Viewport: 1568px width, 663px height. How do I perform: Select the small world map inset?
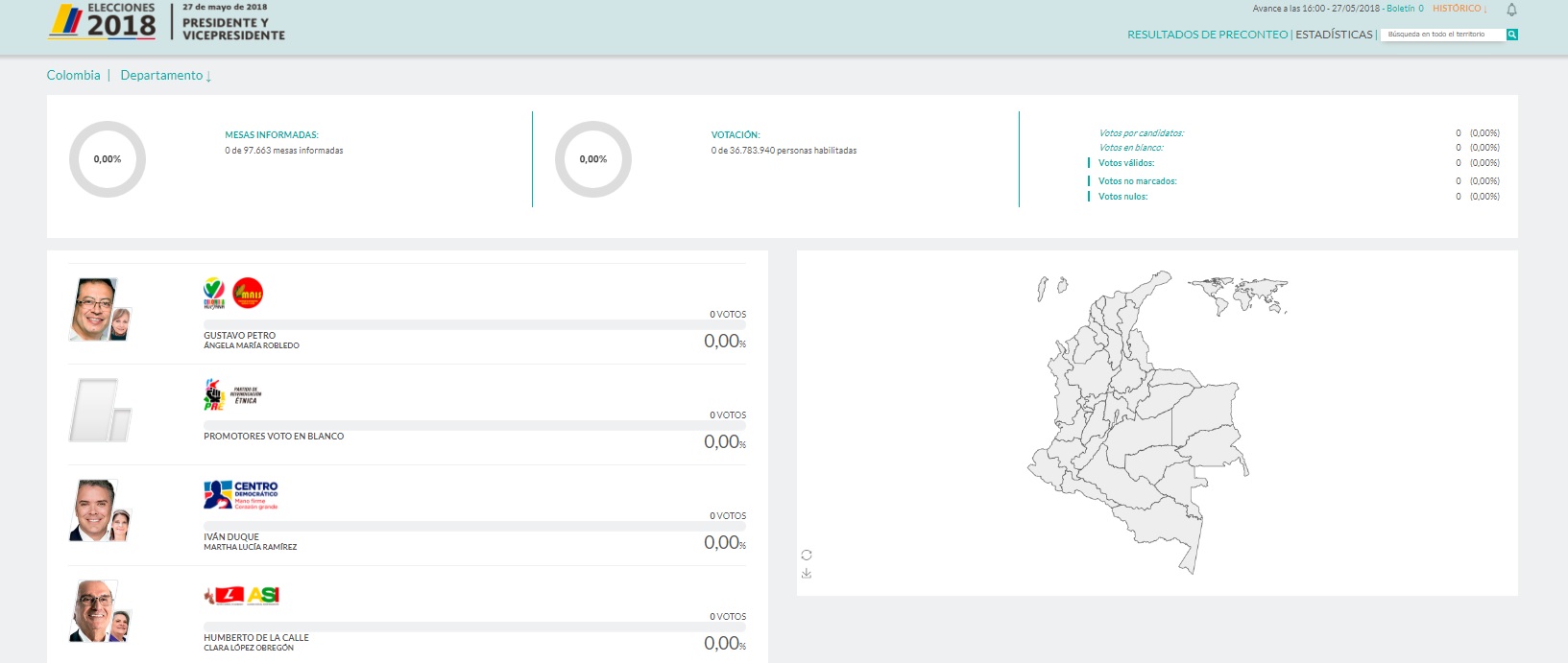1237,295
